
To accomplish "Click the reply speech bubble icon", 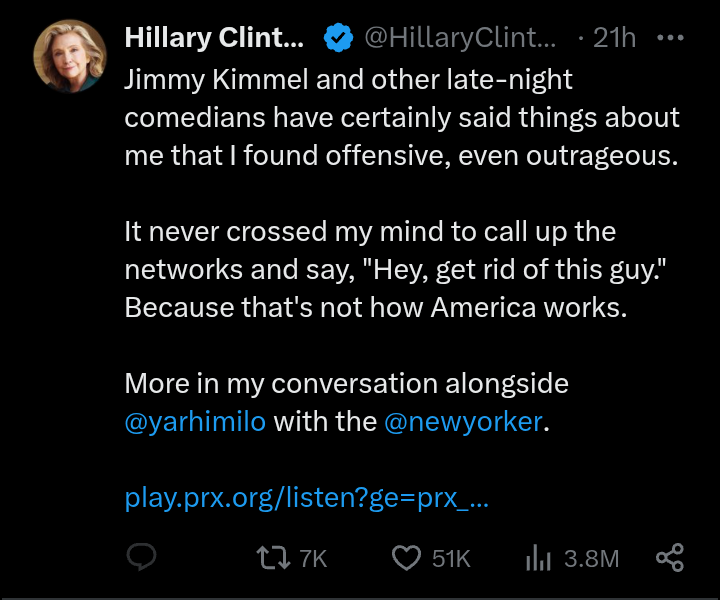I will click(x=141, y=558).
